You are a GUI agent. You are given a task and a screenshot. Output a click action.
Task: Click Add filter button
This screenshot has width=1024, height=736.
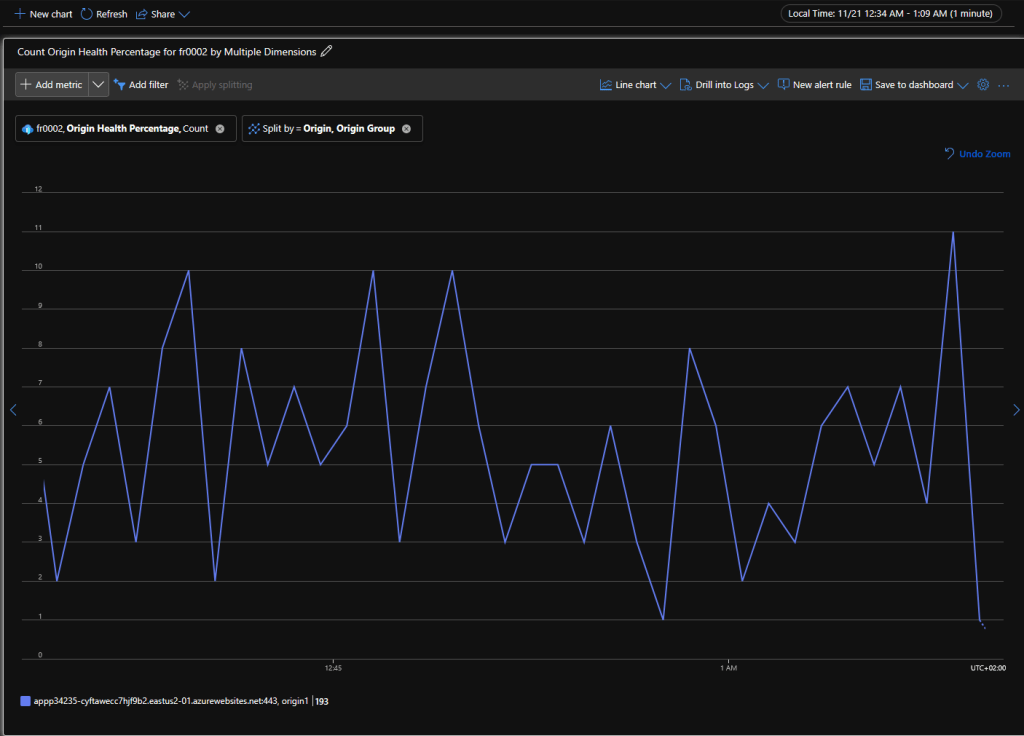[141, 85]
